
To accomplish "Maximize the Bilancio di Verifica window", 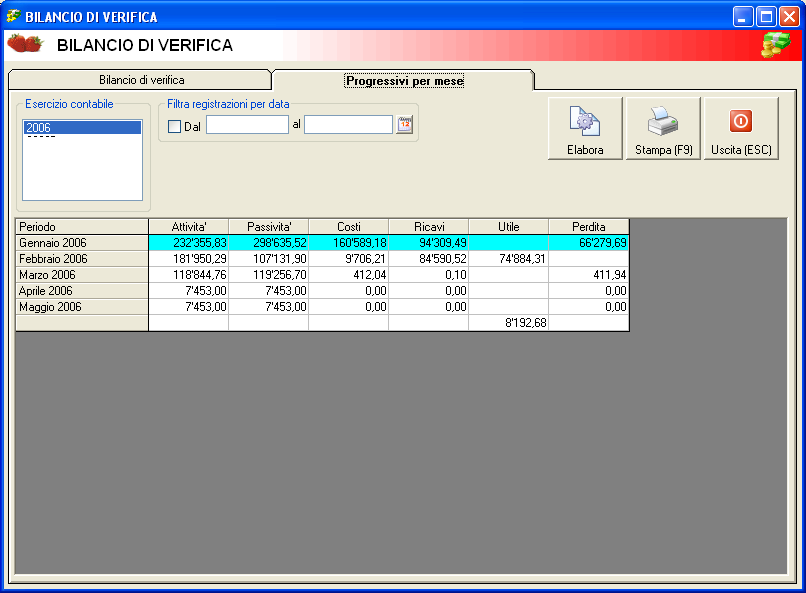I will click(x=766, y=16).
